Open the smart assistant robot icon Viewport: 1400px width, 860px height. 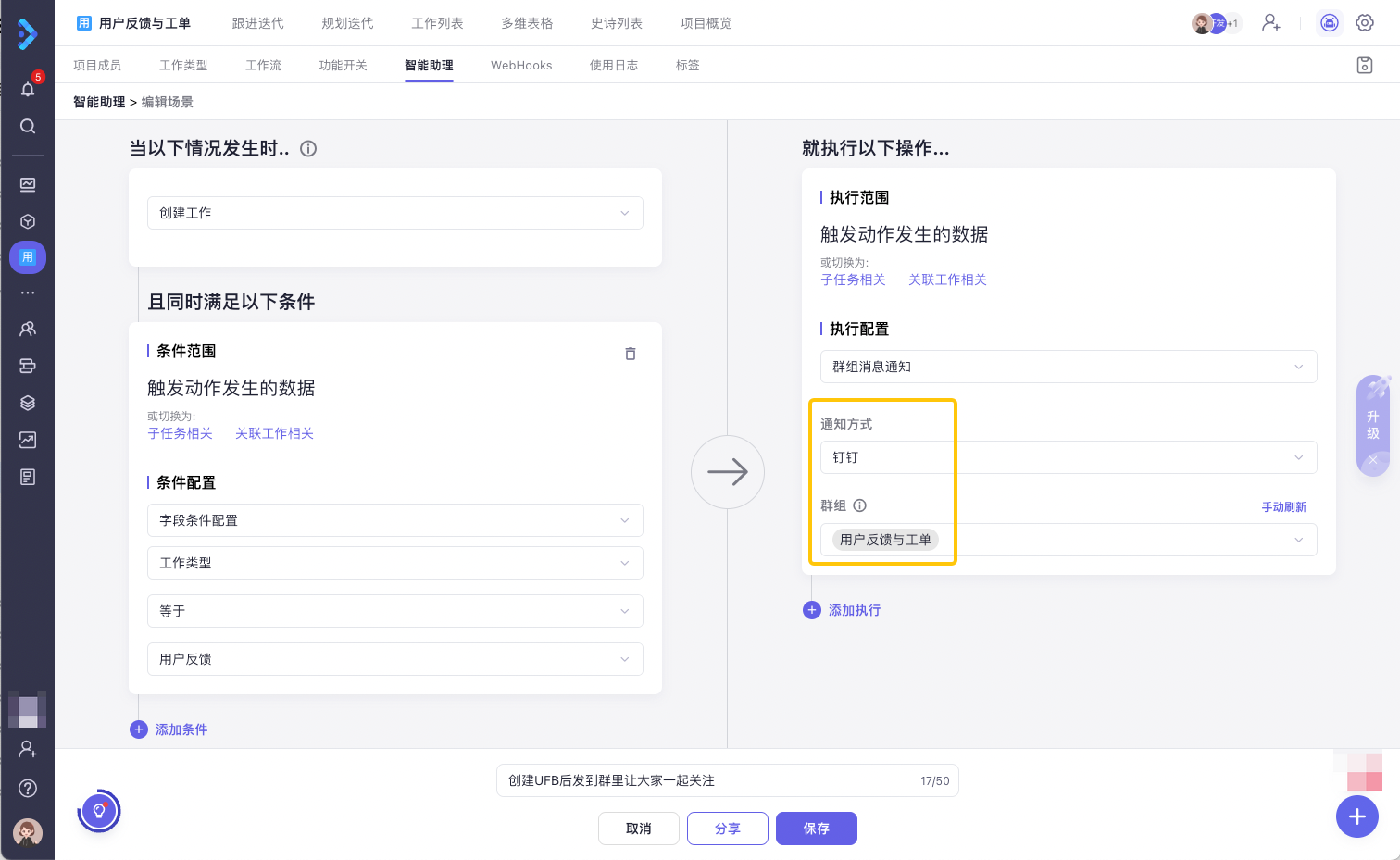tap(1329, 22)
